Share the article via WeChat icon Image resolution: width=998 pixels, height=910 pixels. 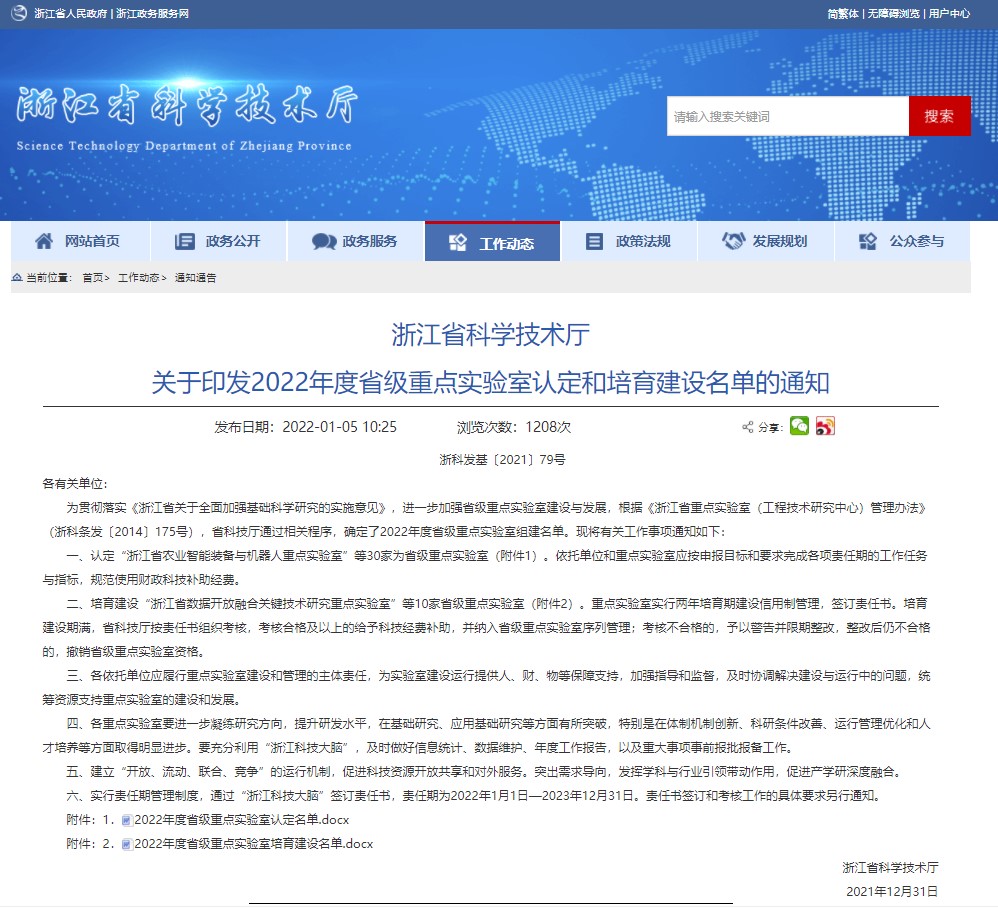(799, 426)
